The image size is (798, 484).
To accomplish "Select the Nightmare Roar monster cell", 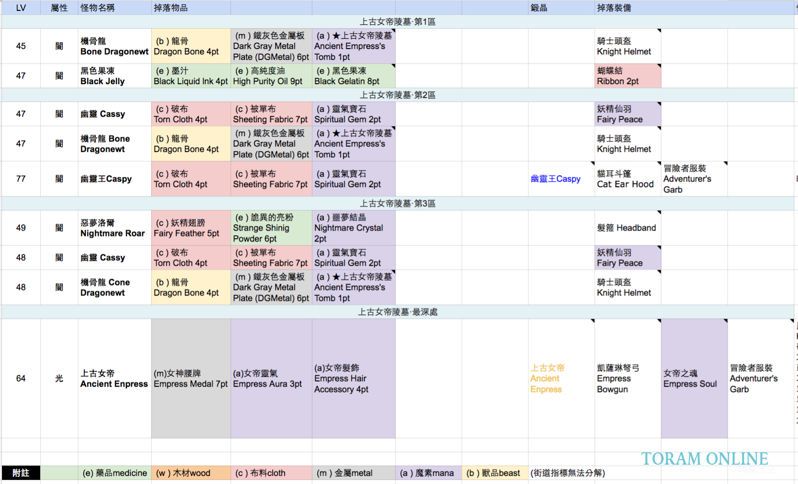I will 115,228.
